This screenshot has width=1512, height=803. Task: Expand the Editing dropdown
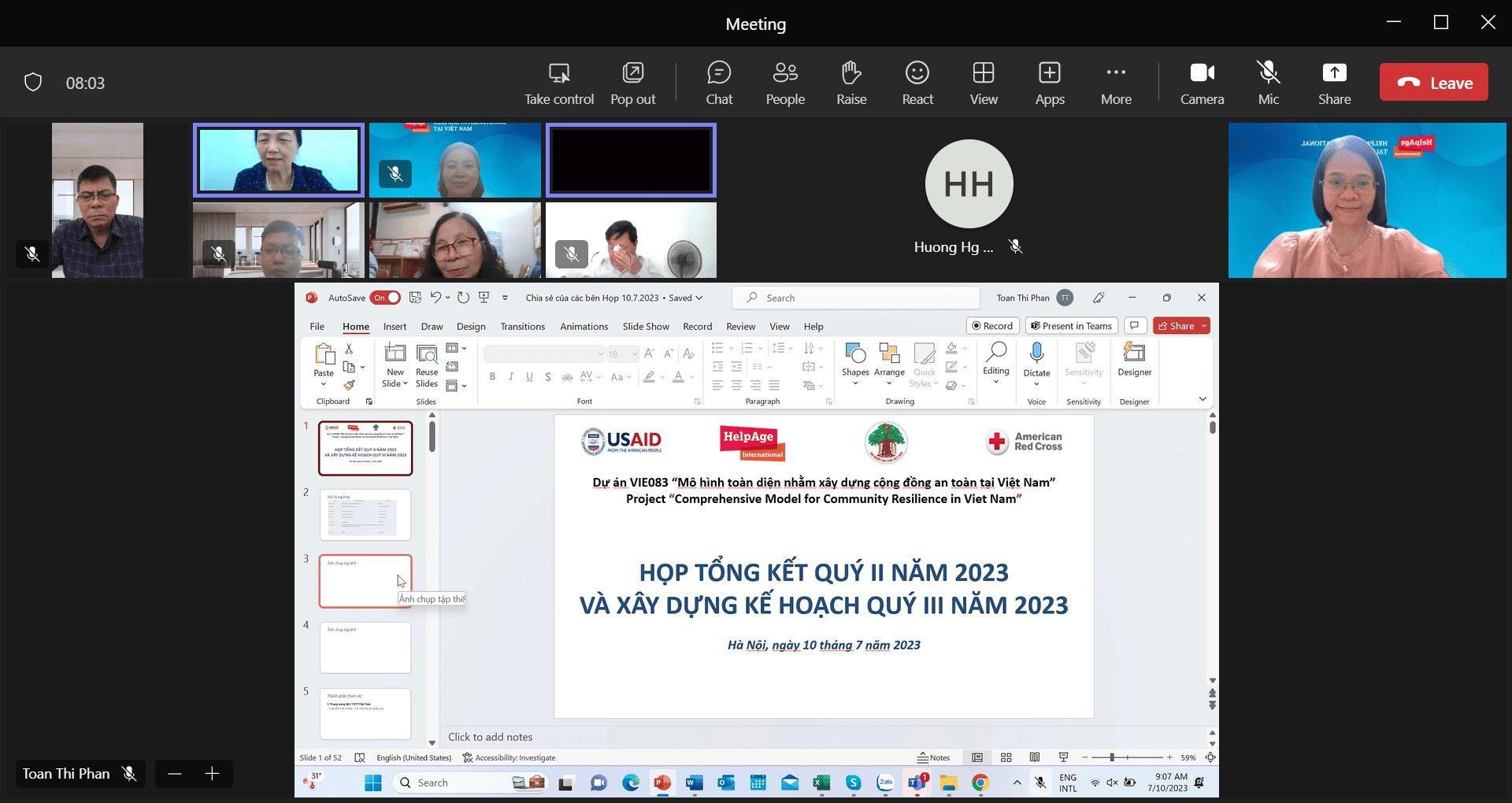point(995,382)
